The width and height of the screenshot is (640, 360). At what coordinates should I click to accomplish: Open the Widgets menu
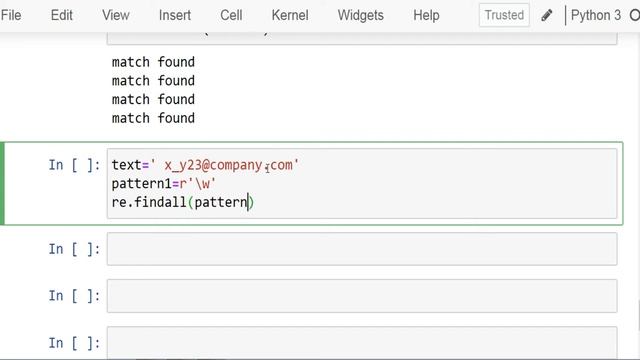360,16
